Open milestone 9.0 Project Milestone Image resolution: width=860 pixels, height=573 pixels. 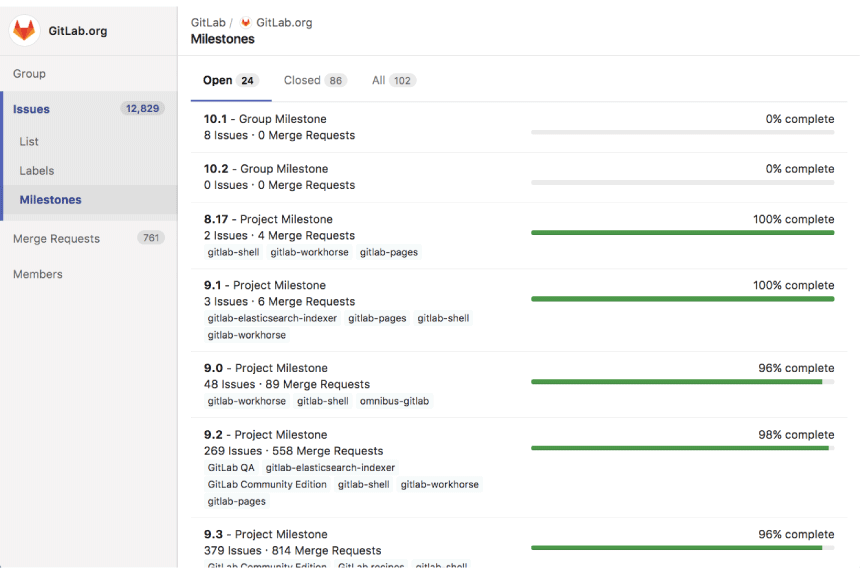point(266,368)
